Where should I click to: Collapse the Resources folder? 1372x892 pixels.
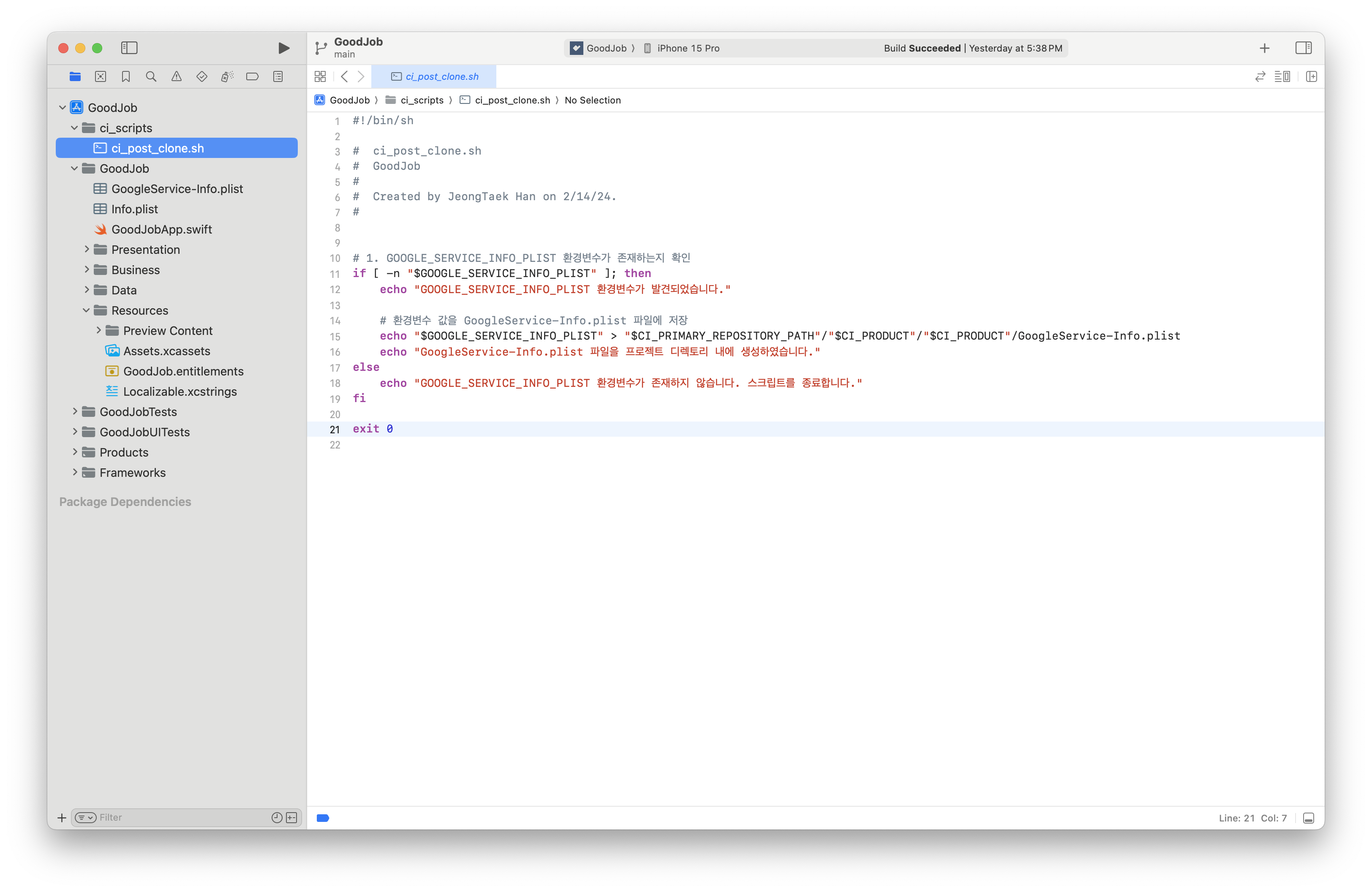click(87, 310)
